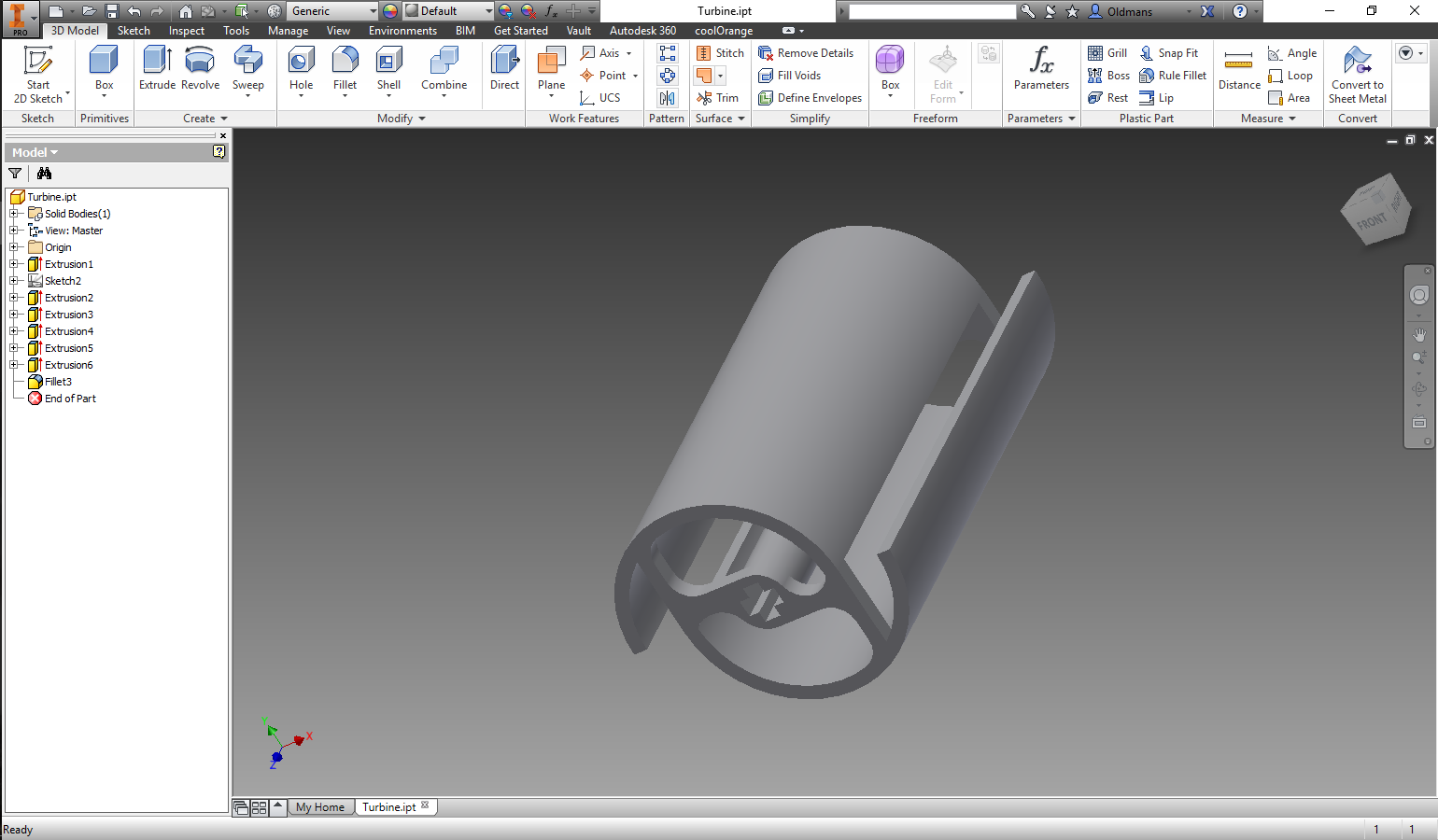Expand the Origin folder
1438x840 pixels.
tap(14, 247)
